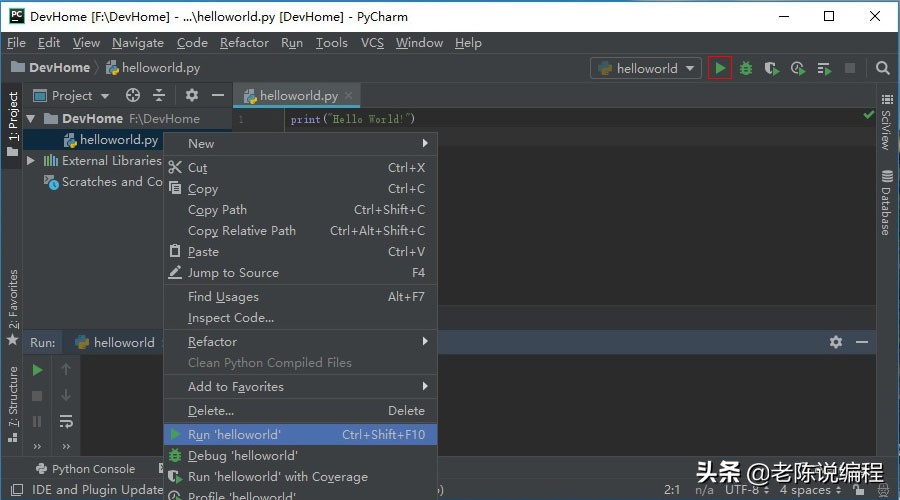Click the locate target icon in Project panel
Screen dimensions: 900x500
click(133, 95)
